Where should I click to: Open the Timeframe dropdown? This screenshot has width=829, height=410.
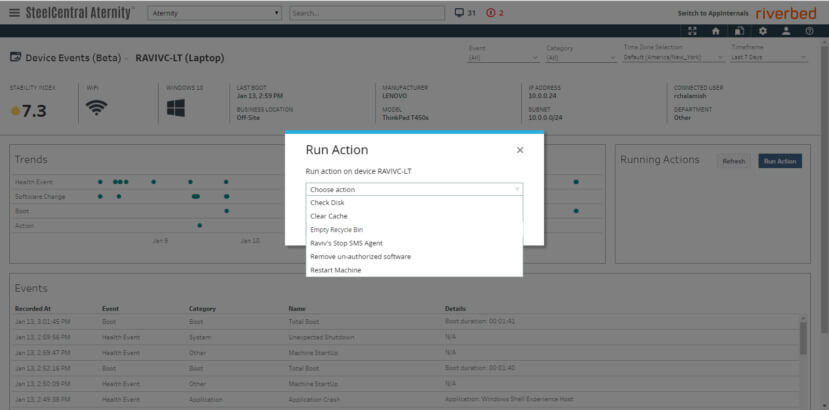pyautogui.click(x=770, y=57)
